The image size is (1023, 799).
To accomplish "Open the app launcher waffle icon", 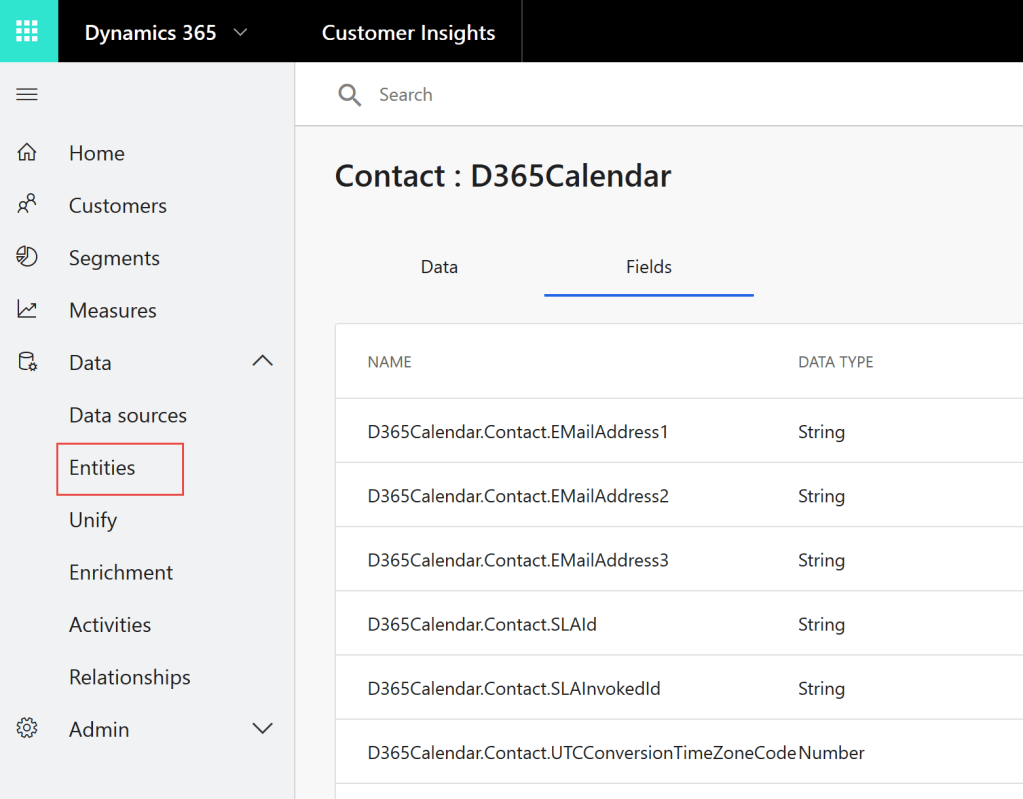I will coord(28,31).
